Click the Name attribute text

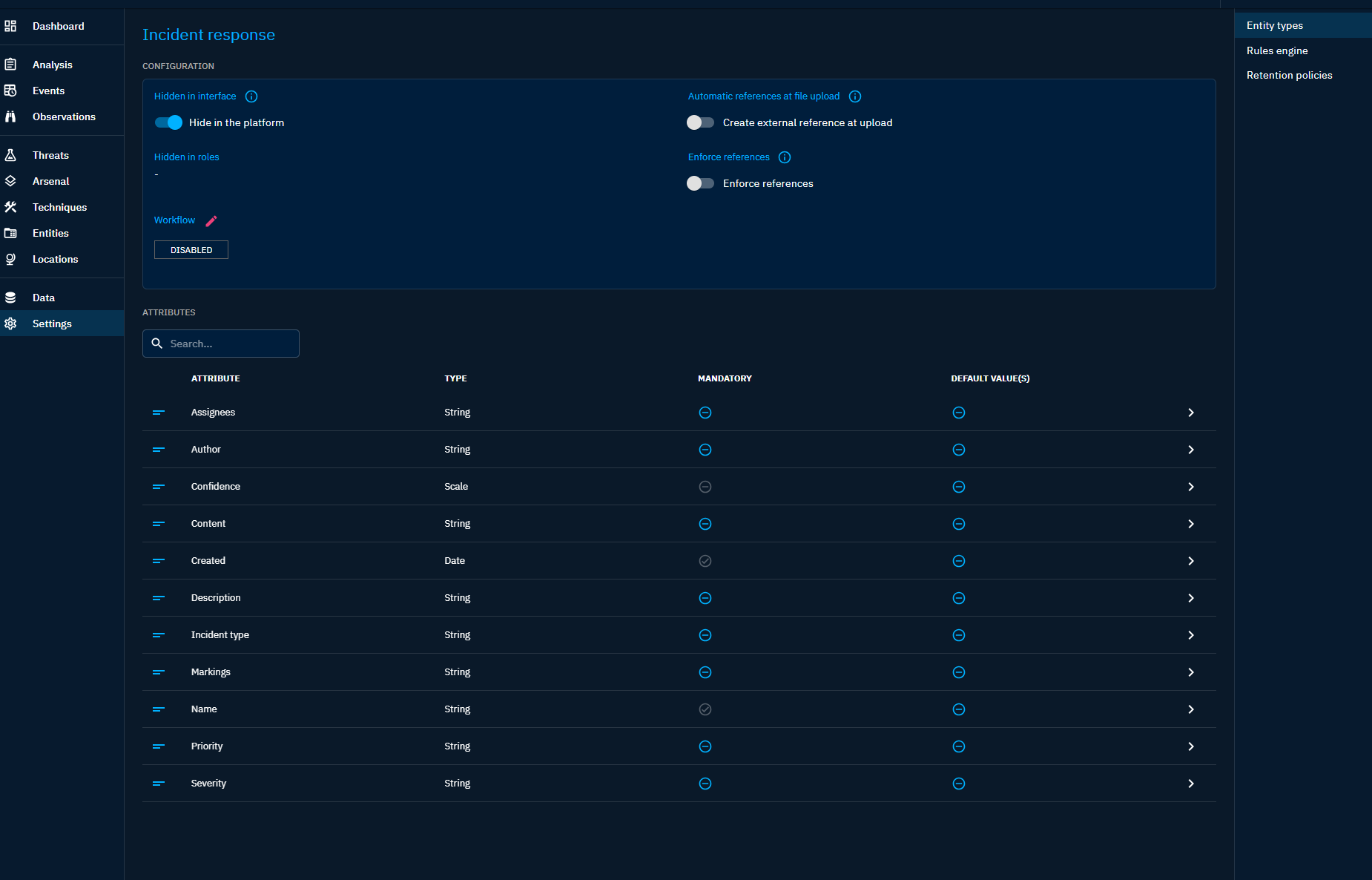coord(204,709)
